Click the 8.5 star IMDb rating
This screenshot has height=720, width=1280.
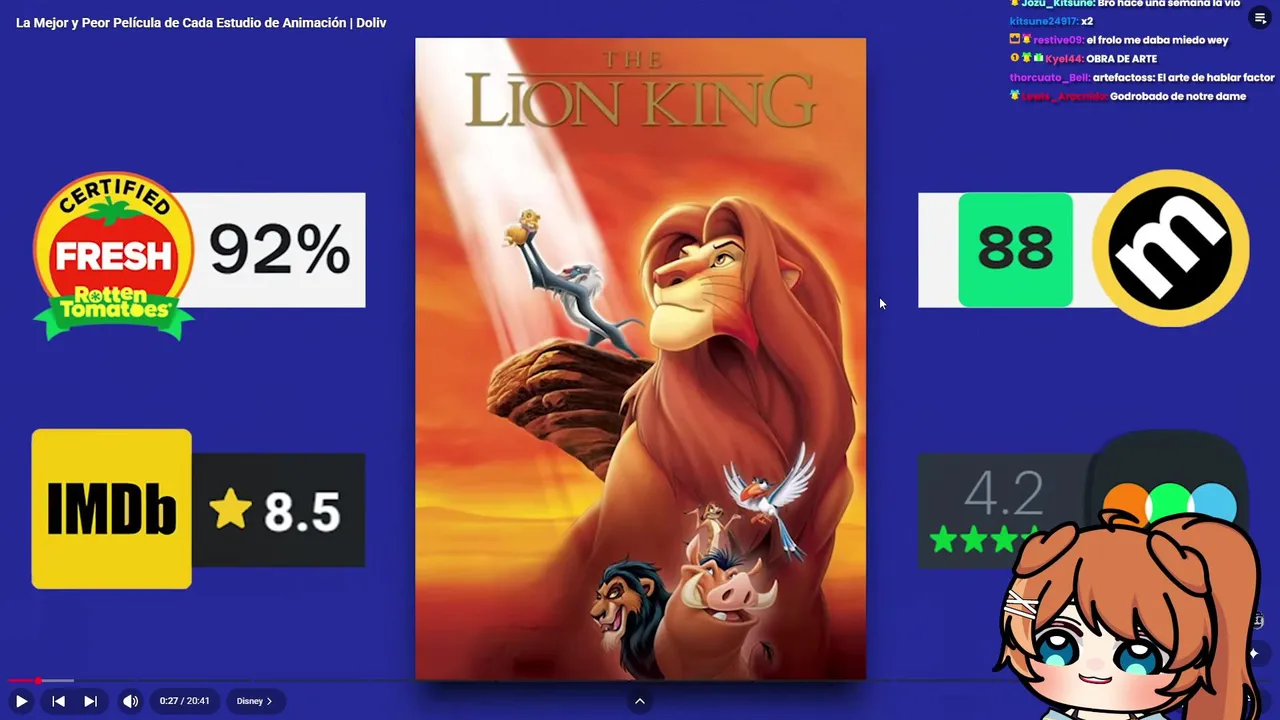(x=277, y=510)
